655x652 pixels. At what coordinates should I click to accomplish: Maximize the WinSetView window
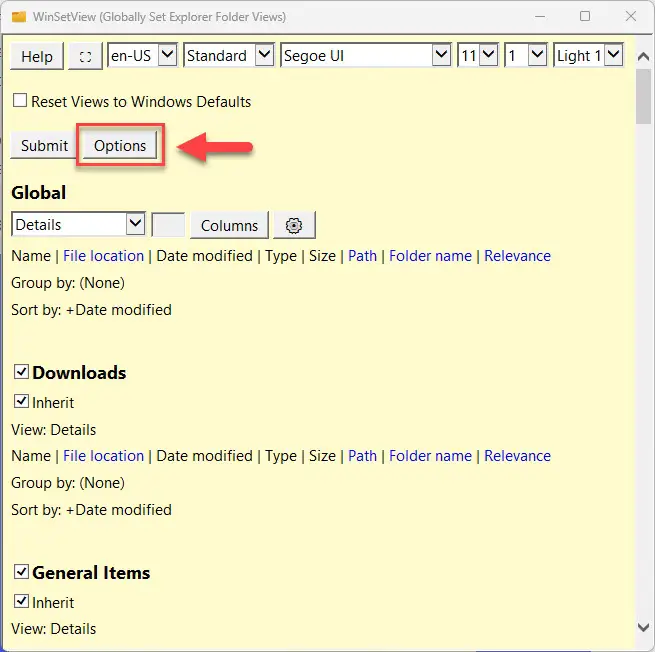coord(585,16)
